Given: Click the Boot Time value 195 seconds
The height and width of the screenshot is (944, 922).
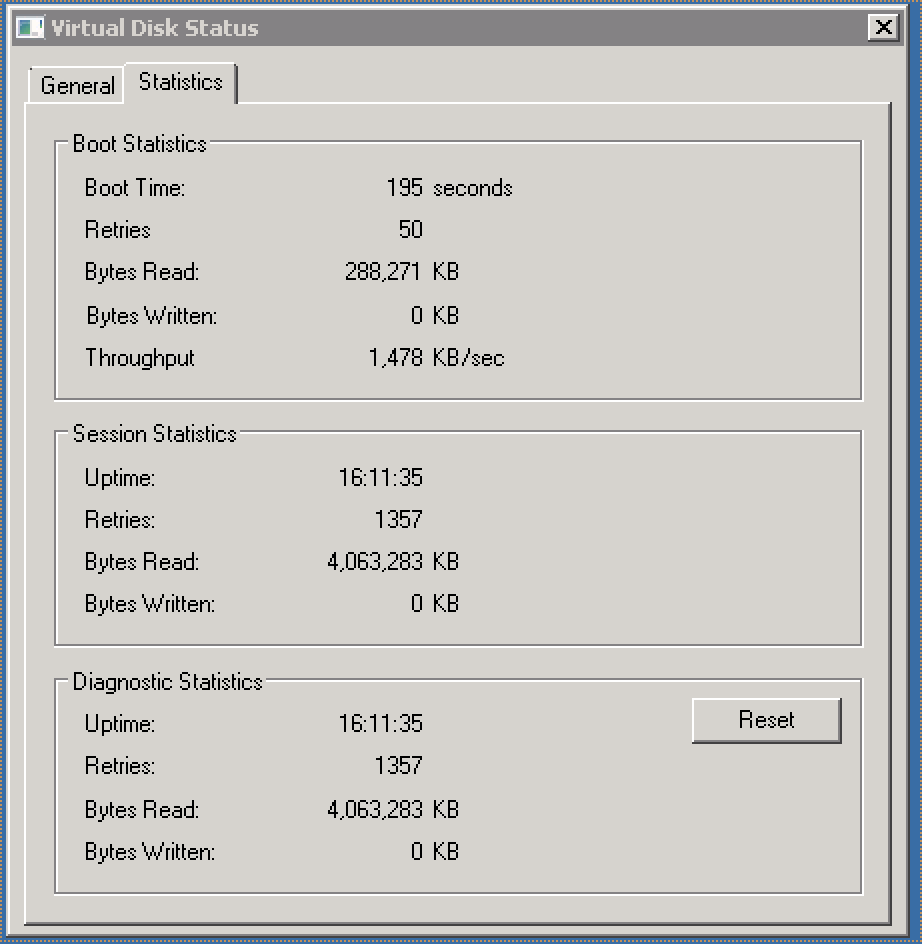Looking at the screenshot, I should [449, 188].
